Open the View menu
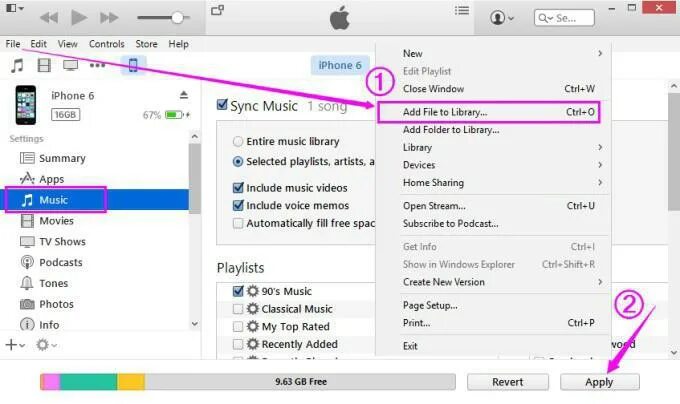This screenshot has width=680, height=404. tap(68, 44)
